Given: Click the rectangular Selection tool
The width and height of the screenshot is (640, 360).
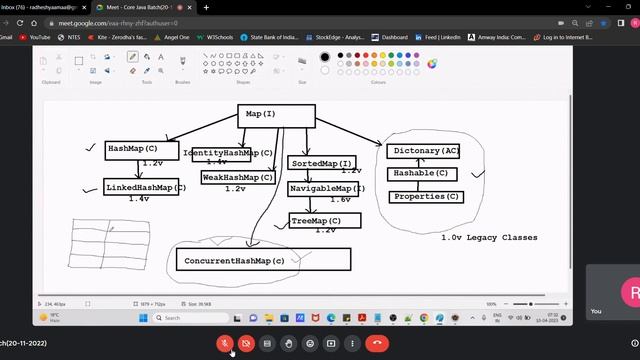Looking at the screenshot, I should tap(79, 61).
